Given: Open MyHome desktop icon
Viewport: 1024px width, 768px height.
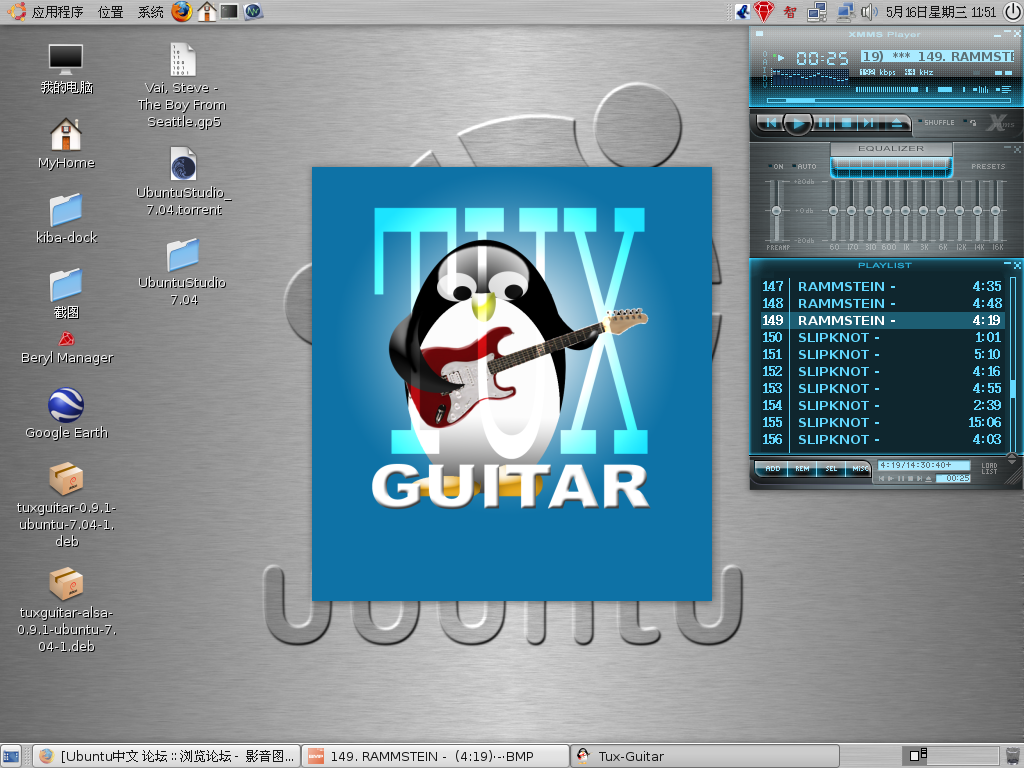Looking at the screenshot, I should click(66, 144).
